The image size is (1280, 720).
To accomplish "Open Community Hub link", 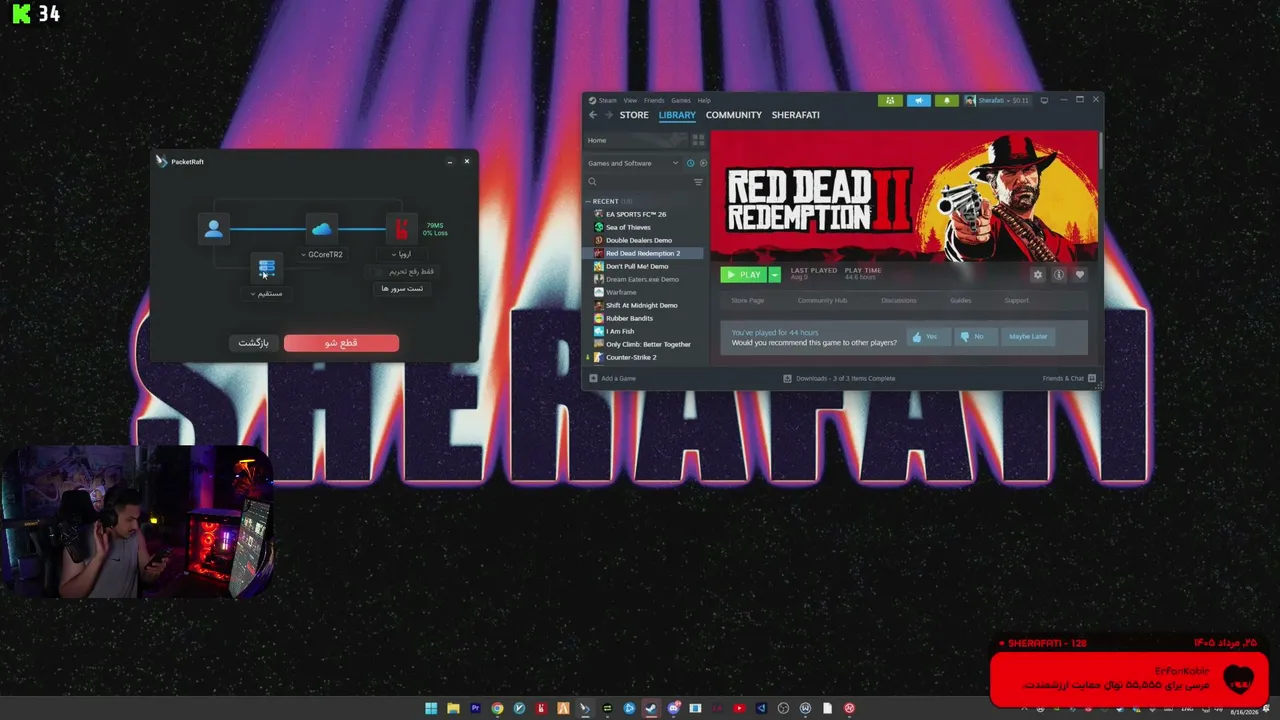I will [822, 301].
